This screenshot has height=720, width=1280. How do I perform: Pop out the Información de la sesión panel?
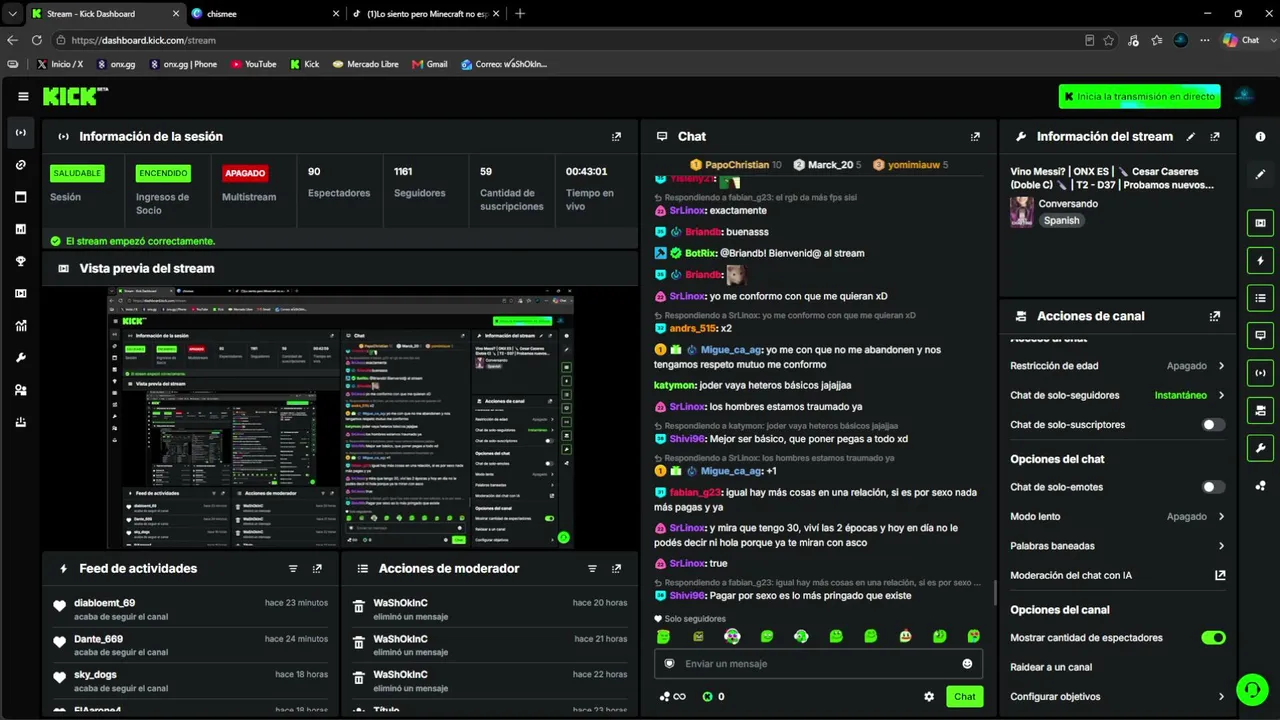(x=616, y=137)
